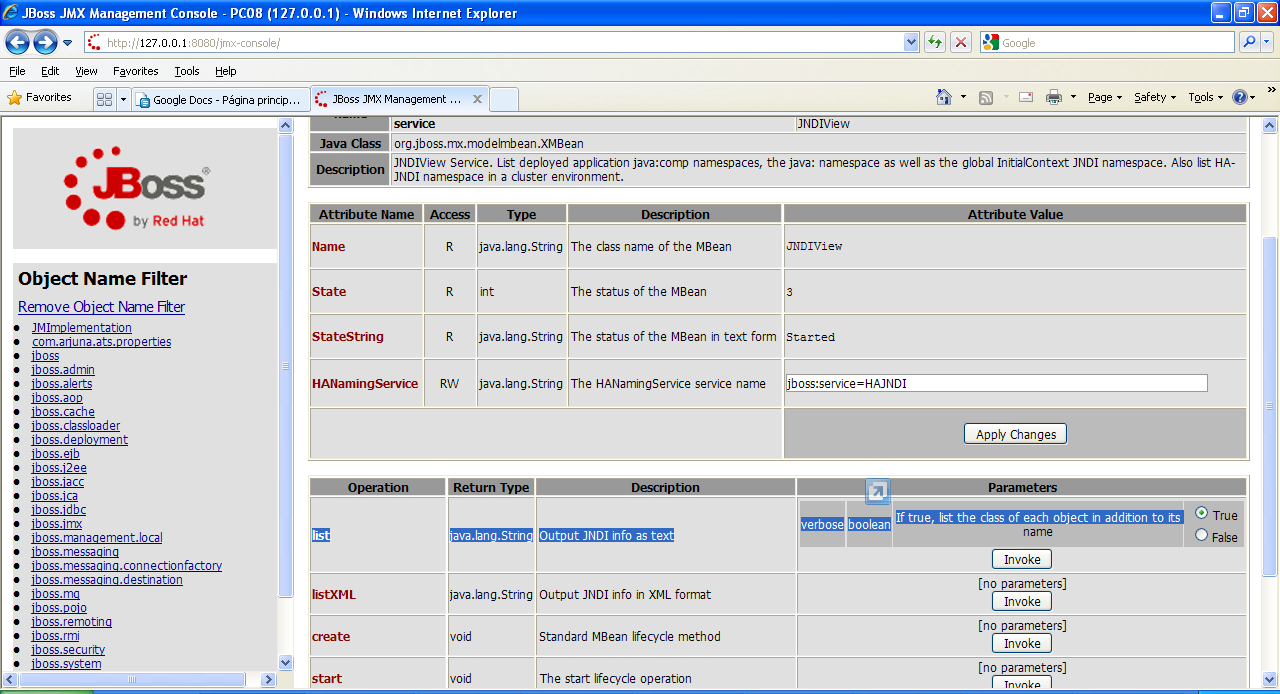Click the Forward navigation arrow
The width and height of the screenshot is (1280, 694).
(x=44, y=41)
